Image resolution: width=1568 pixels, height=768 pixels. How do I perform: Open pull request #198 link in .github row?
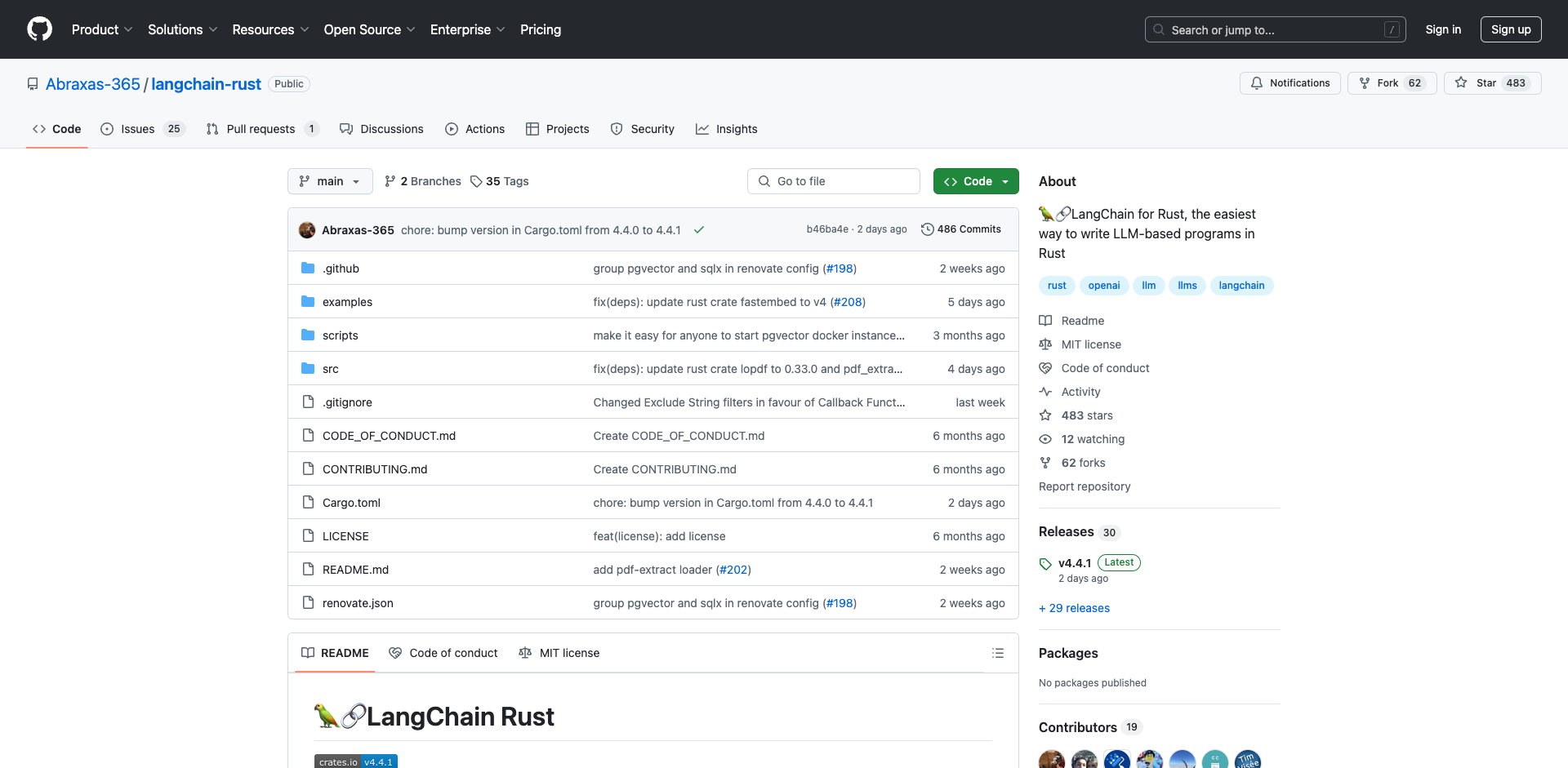point(840,269)
